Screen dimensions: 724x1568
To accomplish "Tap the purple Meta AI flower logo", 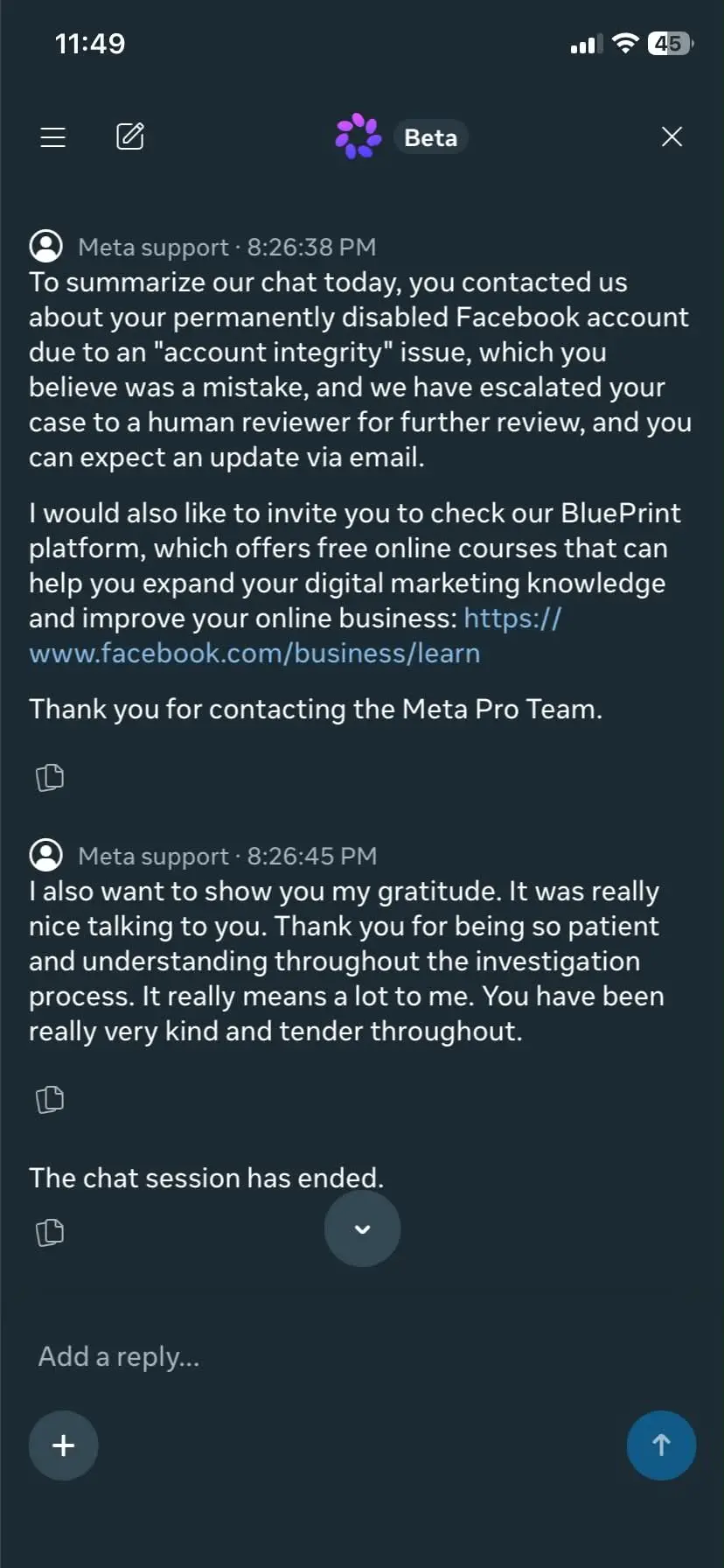I will coord(358,136).
